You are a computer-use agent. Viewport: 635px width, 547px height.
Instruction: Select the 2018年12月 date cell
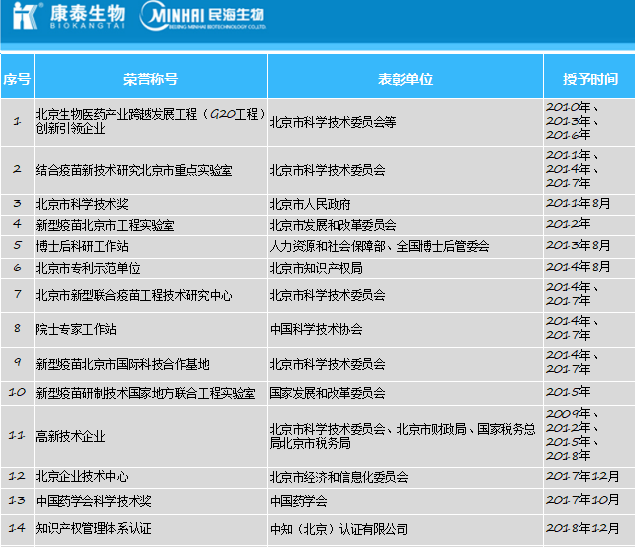(x=582, y=528)
